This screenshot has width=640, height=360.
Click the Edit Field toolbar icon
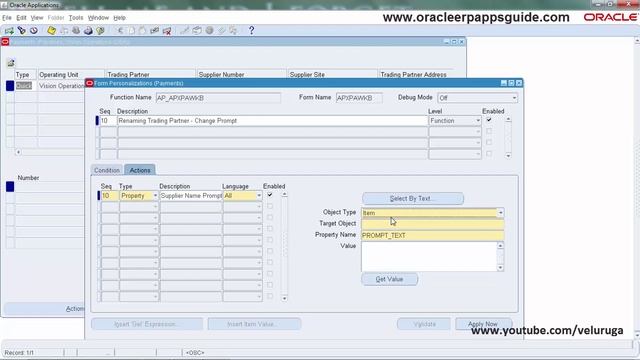pyautogui.click(x=185, y=31)
